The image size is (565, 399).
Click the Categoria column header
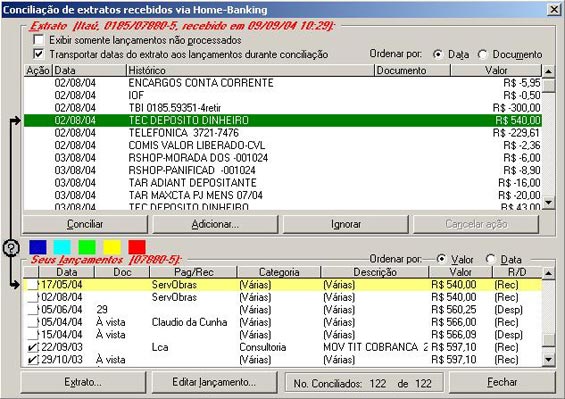pos(279,272)
